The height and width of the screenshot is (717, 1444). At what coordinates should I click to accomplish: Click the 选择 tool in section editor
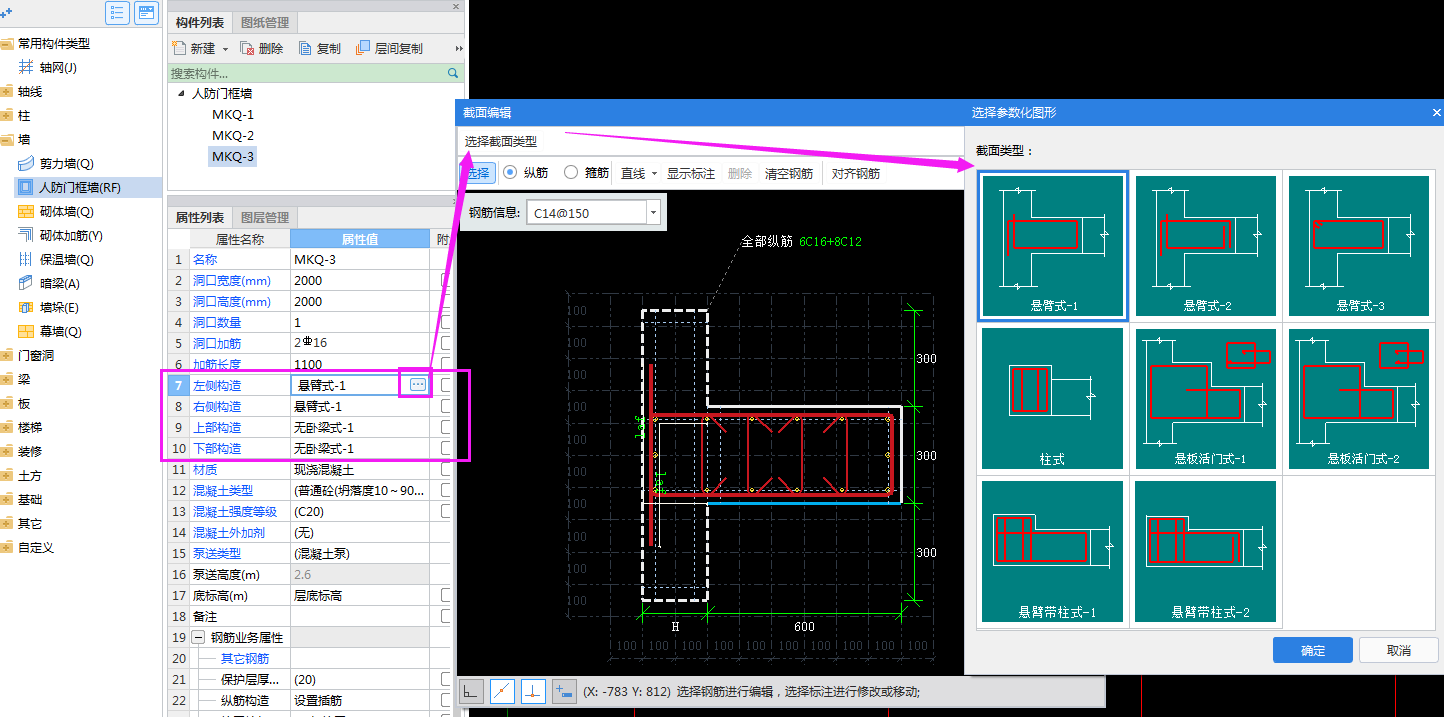coord(478,173)
